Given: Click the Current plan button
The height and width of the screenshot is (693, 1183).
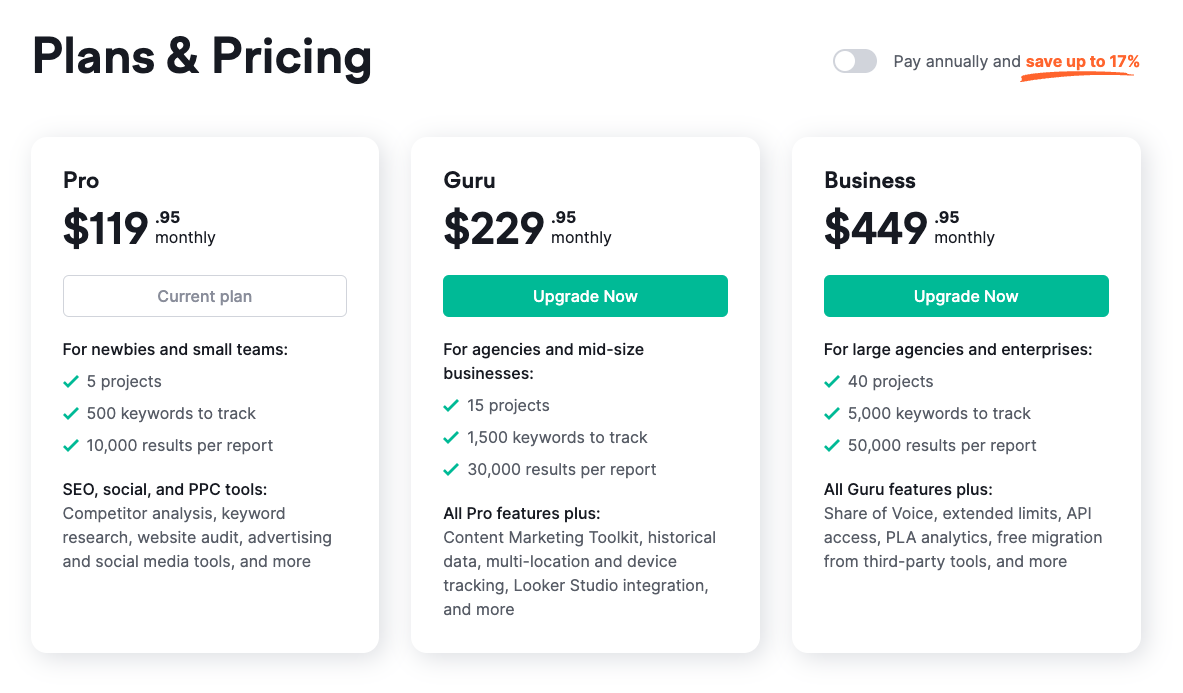Looking at the screenshot, I should click(205, 296).
